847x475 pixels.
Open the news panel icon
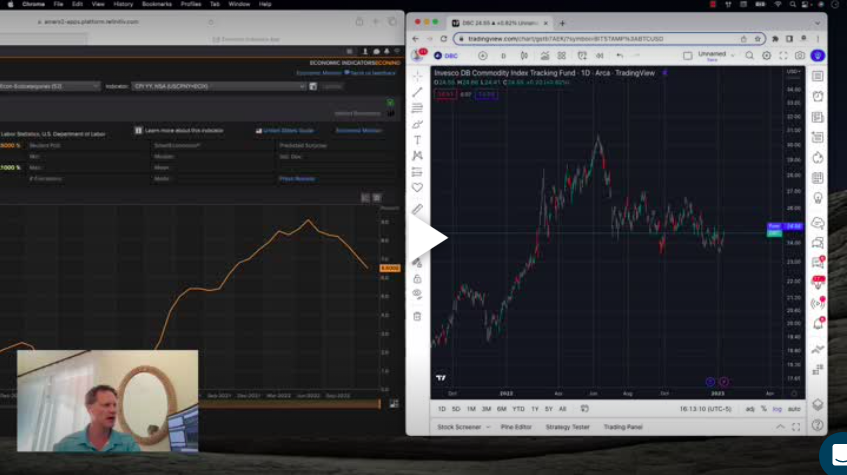(x=817, y=117)
